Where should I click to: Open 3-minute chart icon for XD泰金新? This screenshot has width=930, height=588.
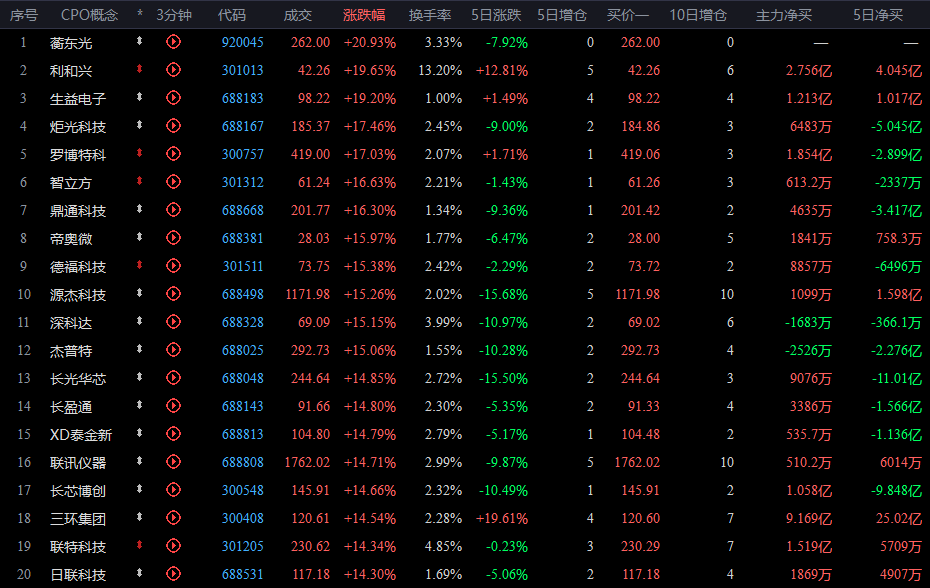pyautogui.click(x=173, y=434)
